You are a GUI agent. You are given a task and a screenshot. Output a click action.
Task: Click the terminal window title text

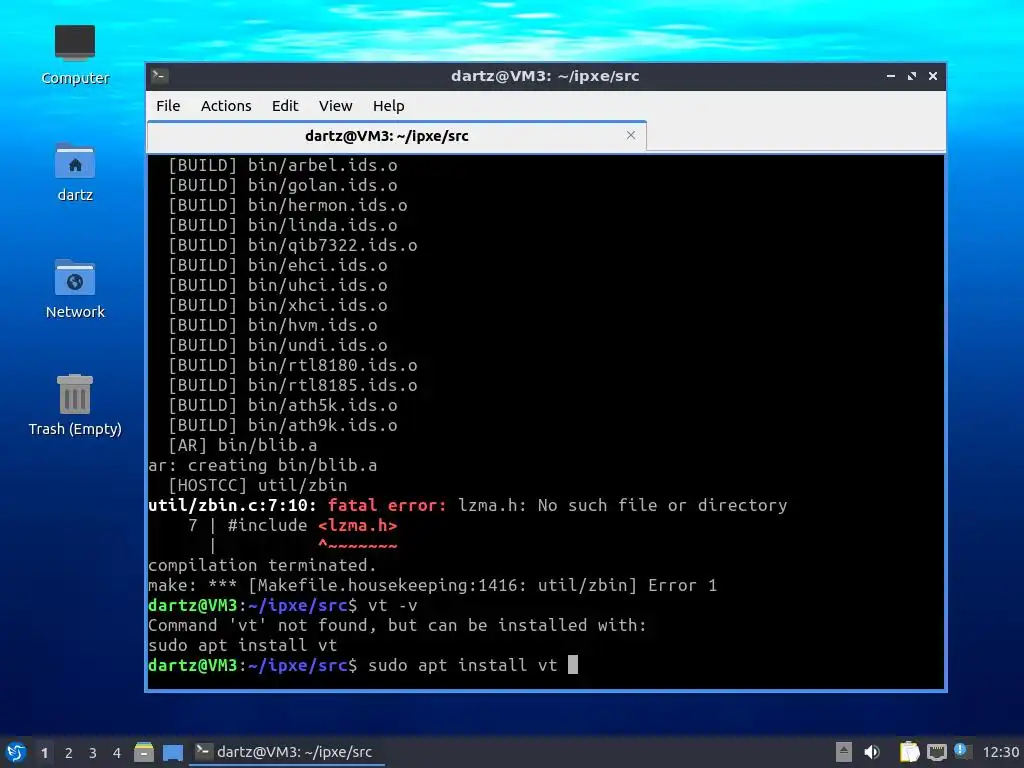[x=545, y=76]
